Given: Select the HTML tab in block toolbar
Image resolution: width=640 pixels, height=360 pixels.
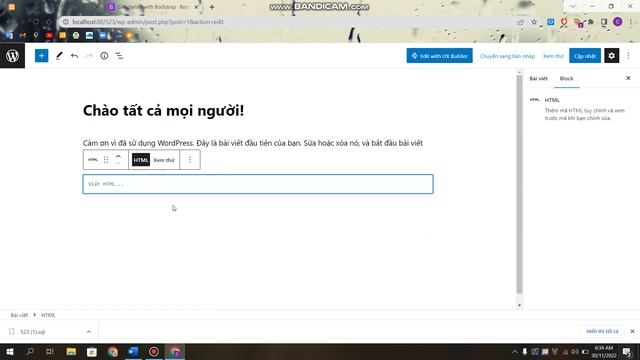Looking at the screenshot, I should point(141,160).
